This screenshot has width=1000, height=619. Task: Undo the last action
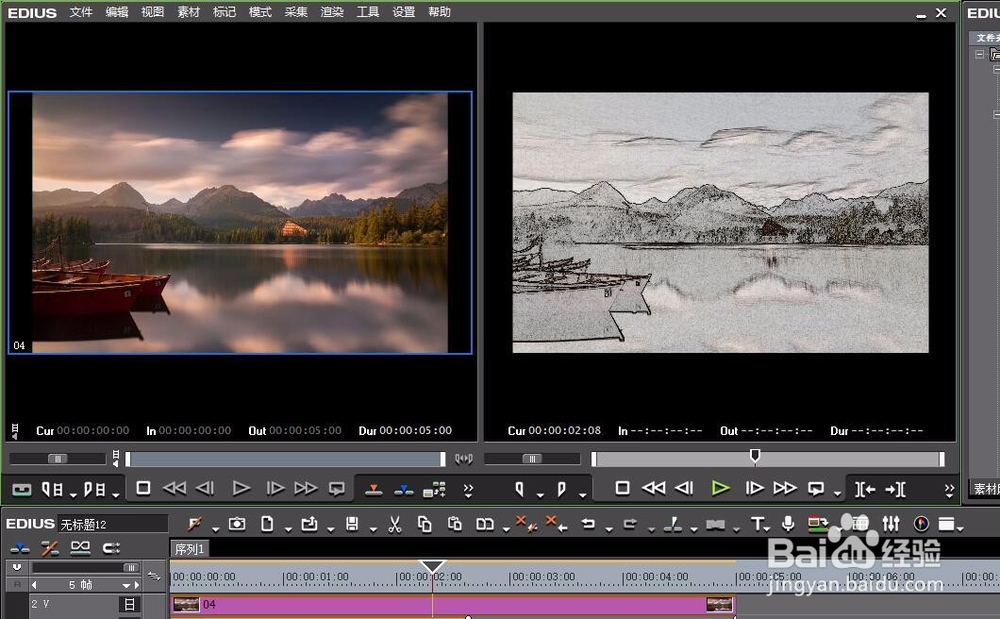588,524
